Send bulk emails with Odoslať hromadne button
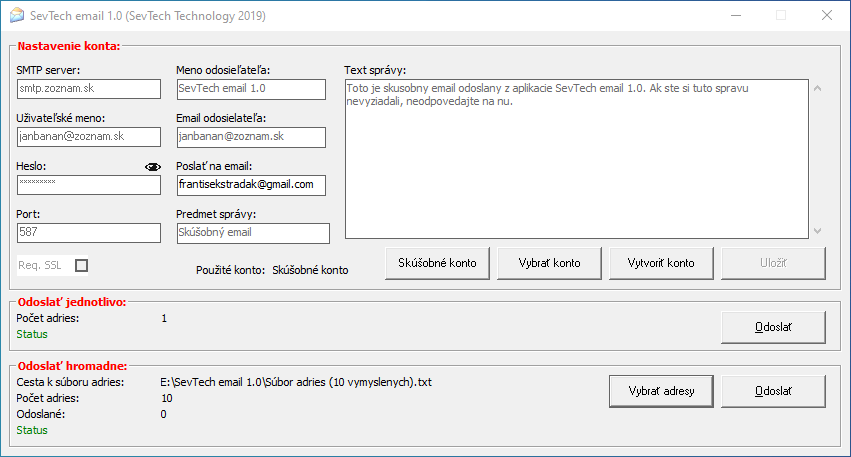 (x=773, y=391)
